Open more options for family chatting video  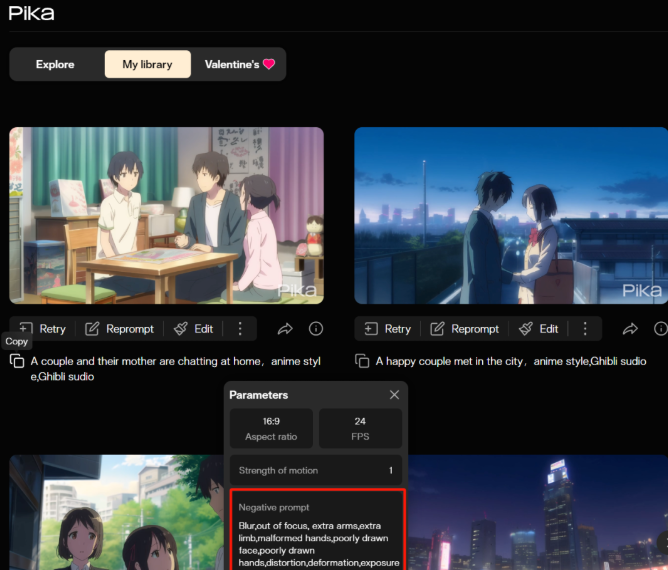click(240, 328)
